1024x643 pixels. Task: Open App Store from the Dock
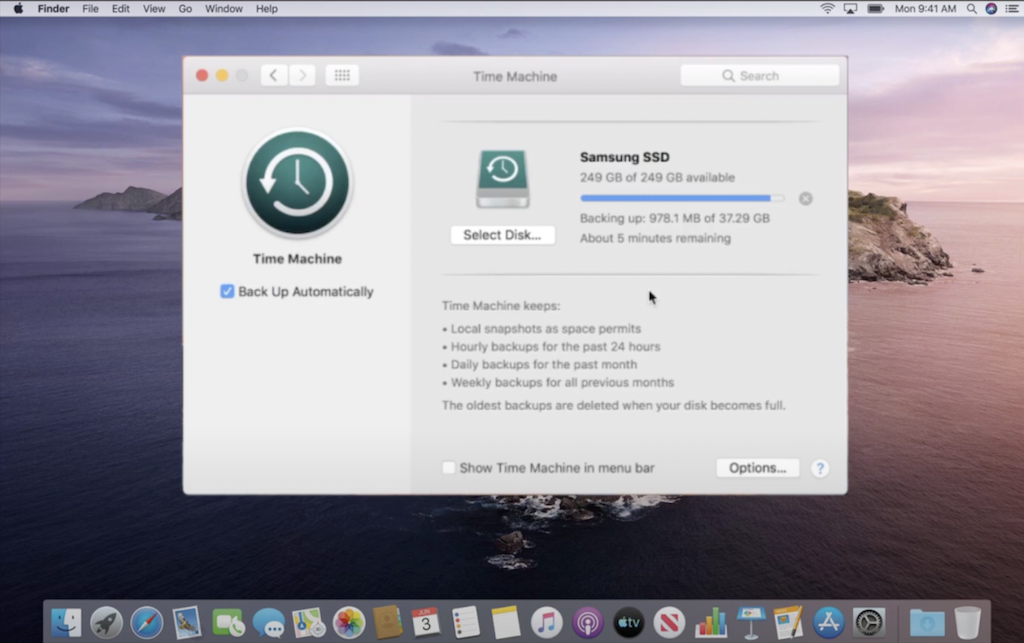point(829,622)
